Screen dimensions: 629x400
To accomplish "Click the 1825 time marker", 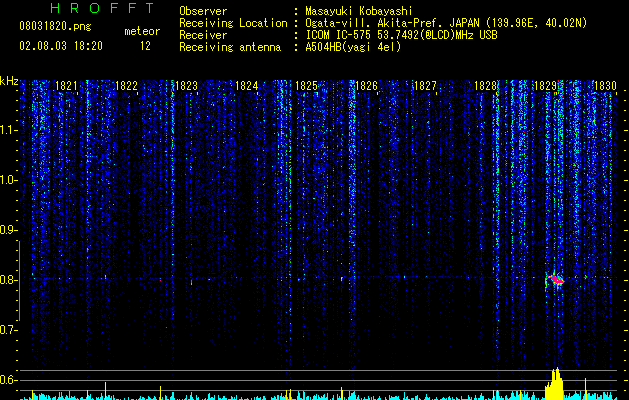I will click(306, 86).
